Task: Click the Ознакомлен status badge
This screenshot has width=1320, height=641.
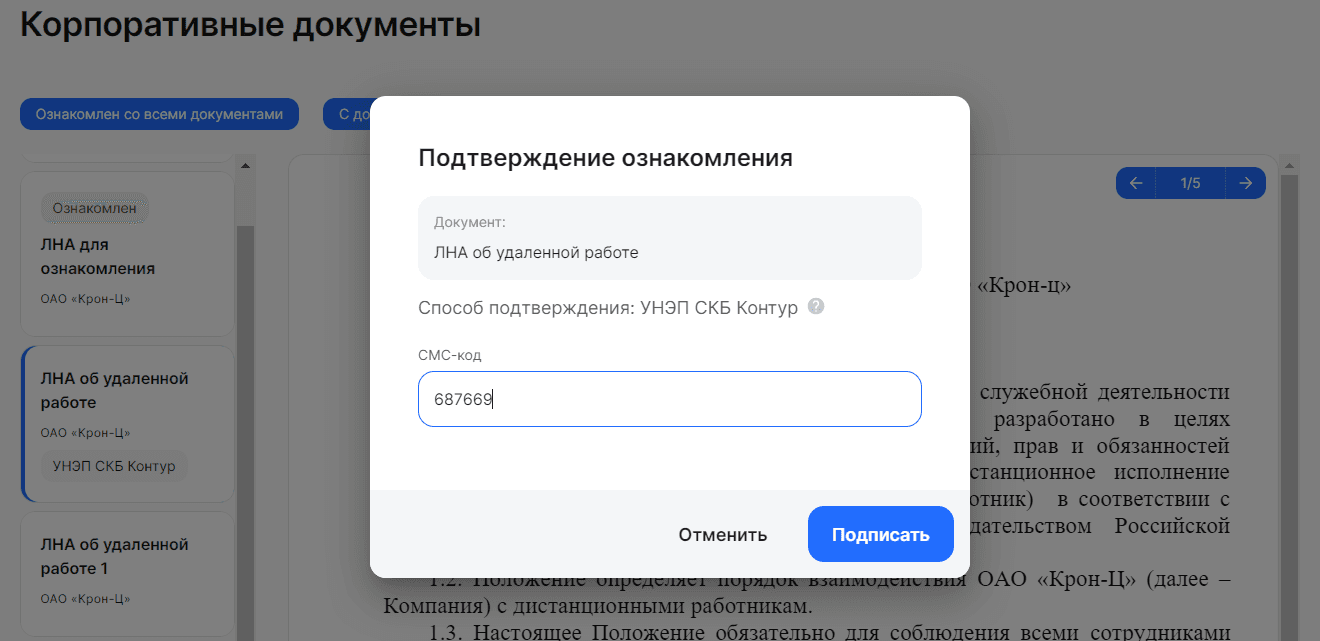Action: (95, 209)
